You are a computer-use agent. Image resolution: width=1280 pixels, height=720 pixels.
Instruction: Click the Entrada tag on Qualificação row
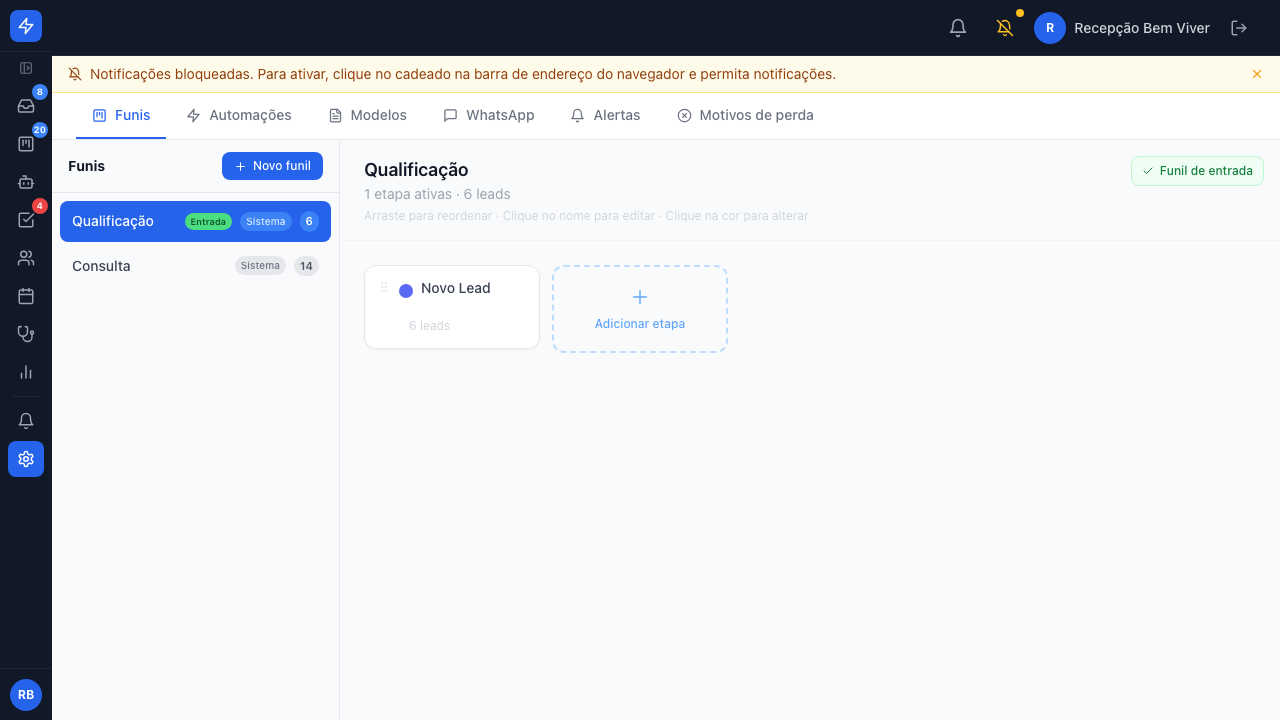point(208,222)
